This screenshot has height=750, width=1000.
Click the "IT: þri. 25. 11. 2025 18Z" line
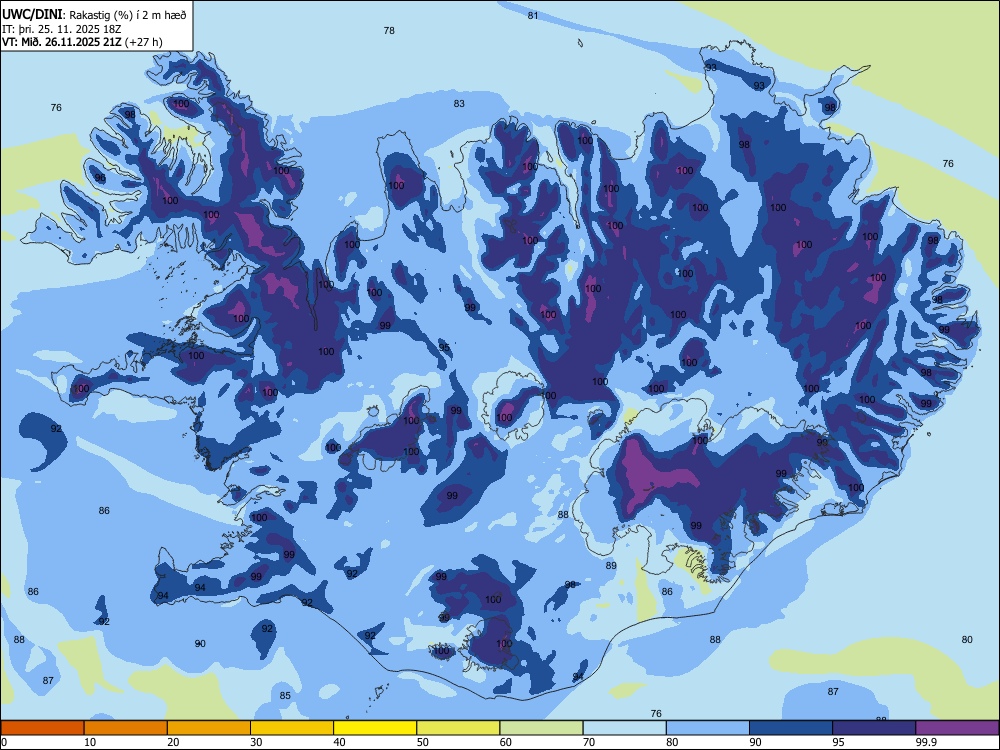61,29
